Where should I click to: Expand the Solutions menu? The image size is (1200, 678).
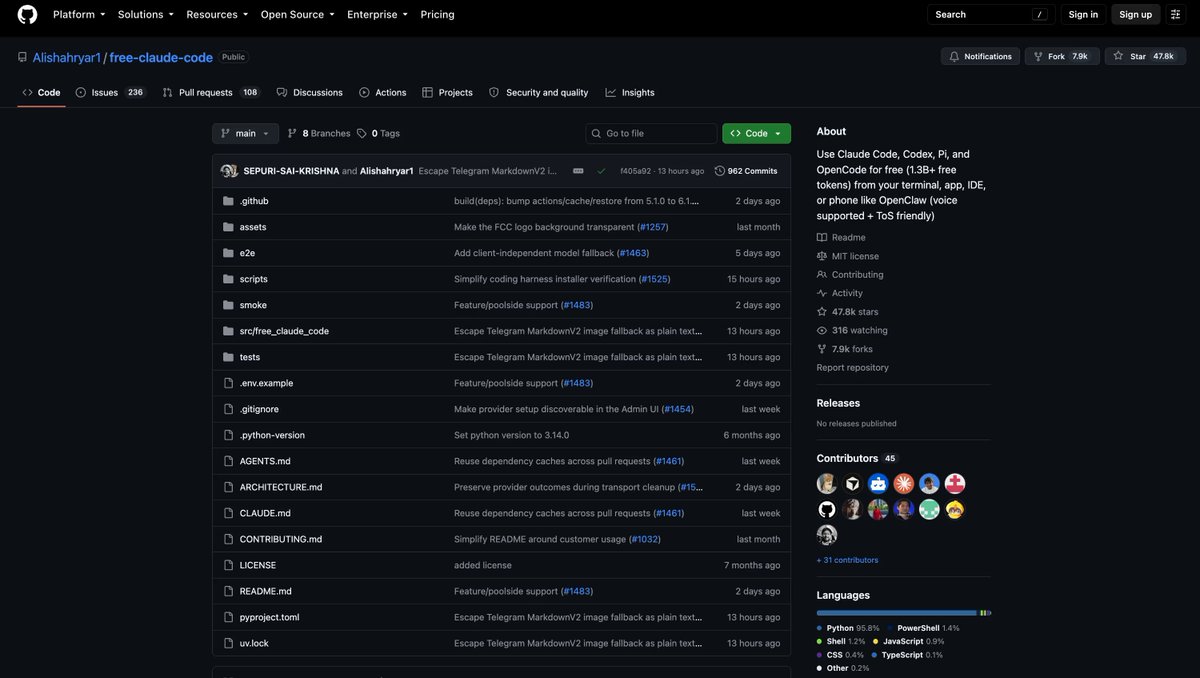coord(146,14)
